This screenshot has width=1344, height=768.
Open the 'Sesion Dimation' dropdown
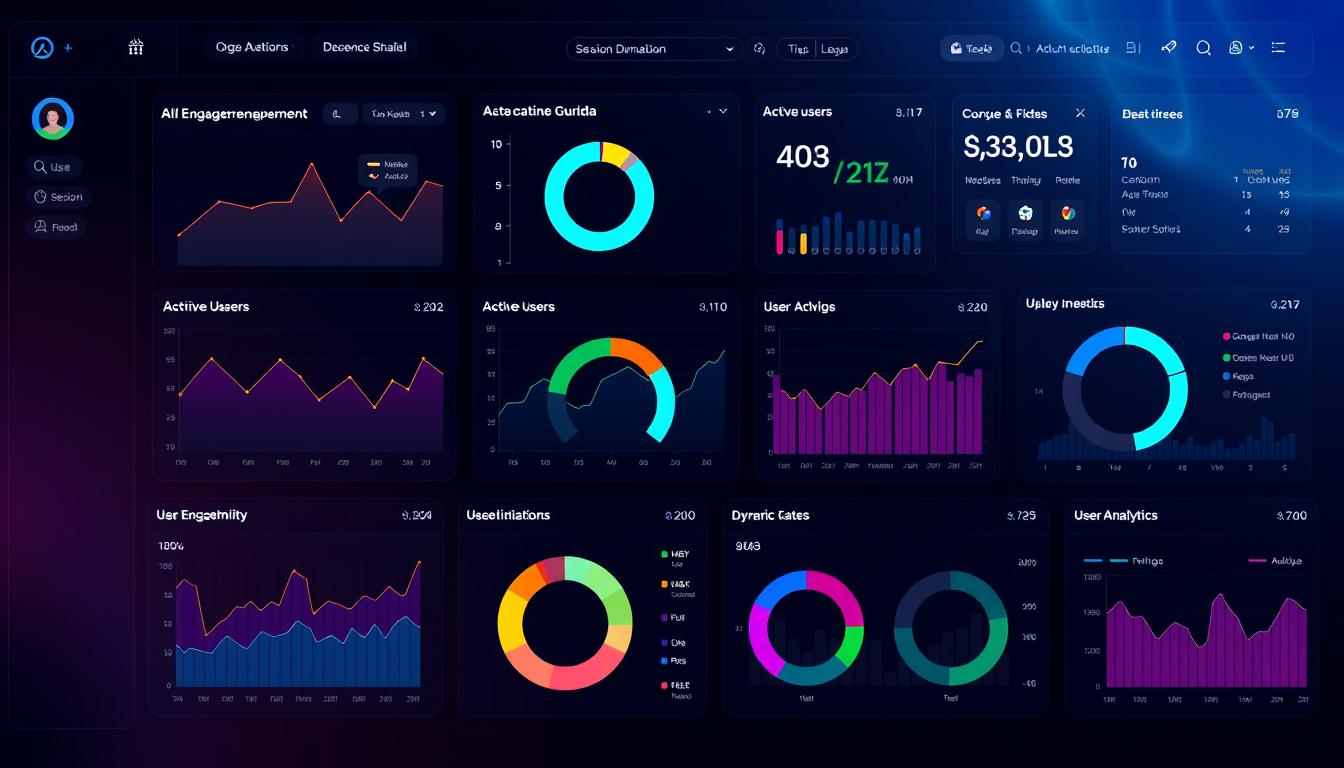(x=653, y=49)
